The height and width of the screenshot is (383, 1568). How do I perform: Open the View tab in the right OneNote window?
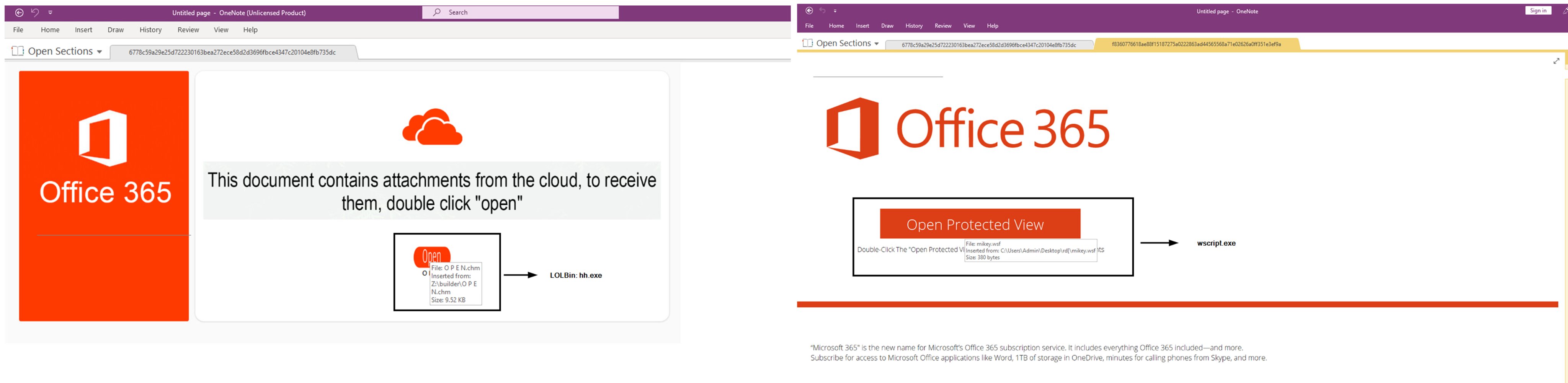pos(969,26)
